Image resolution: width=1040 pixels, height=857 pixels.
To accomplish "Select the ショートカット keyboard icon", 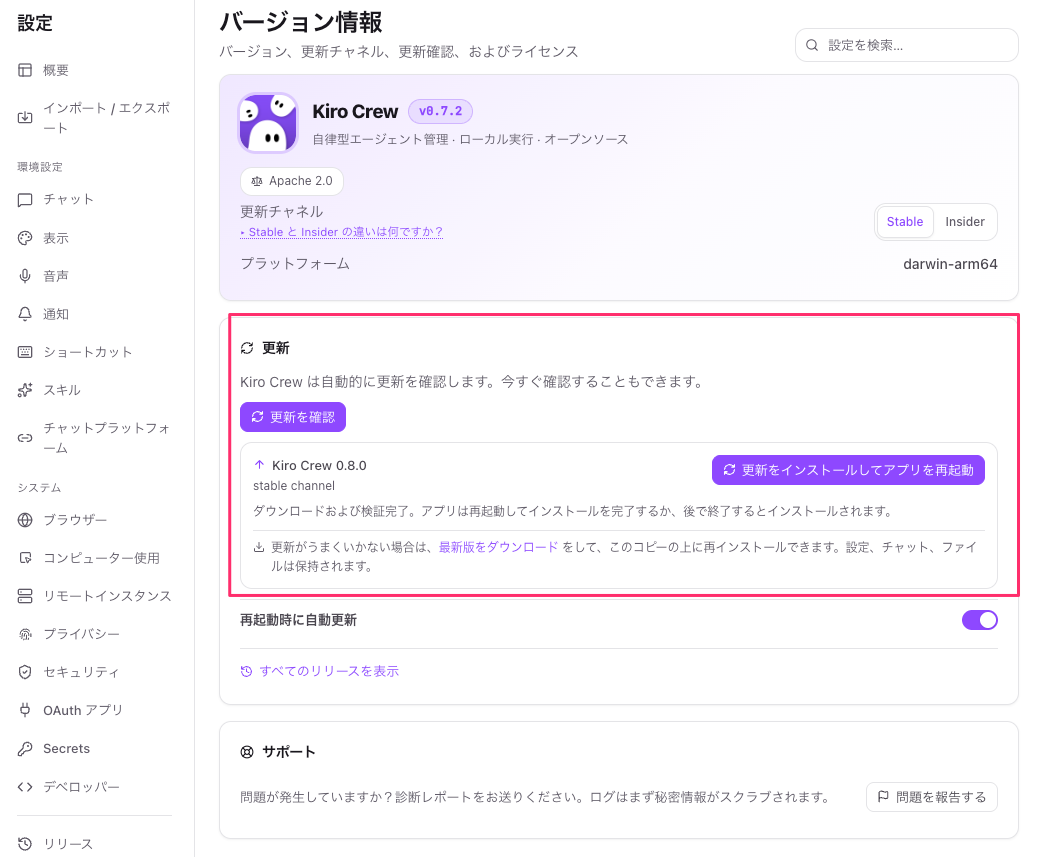I will tap(25, 352).
